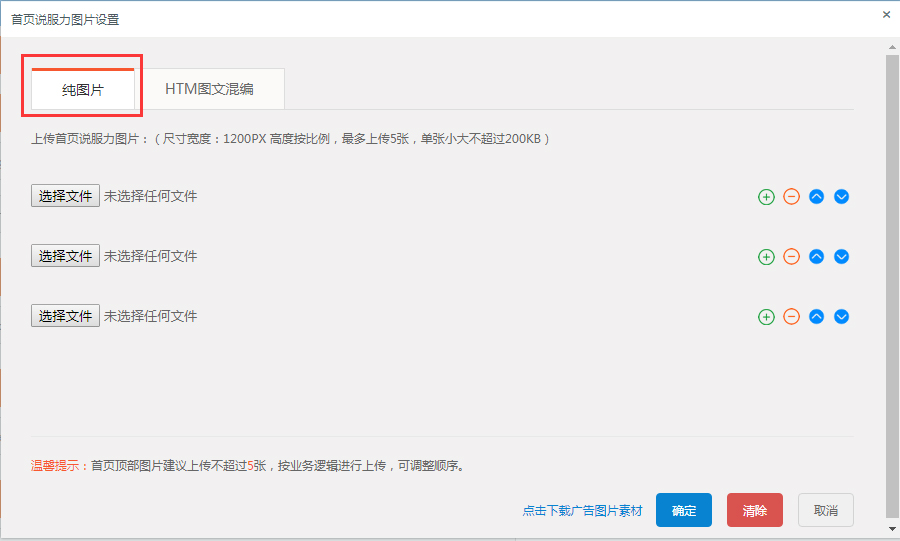Click the scrollbar up arrow
The image size is (900, 541).
(892, 47)
